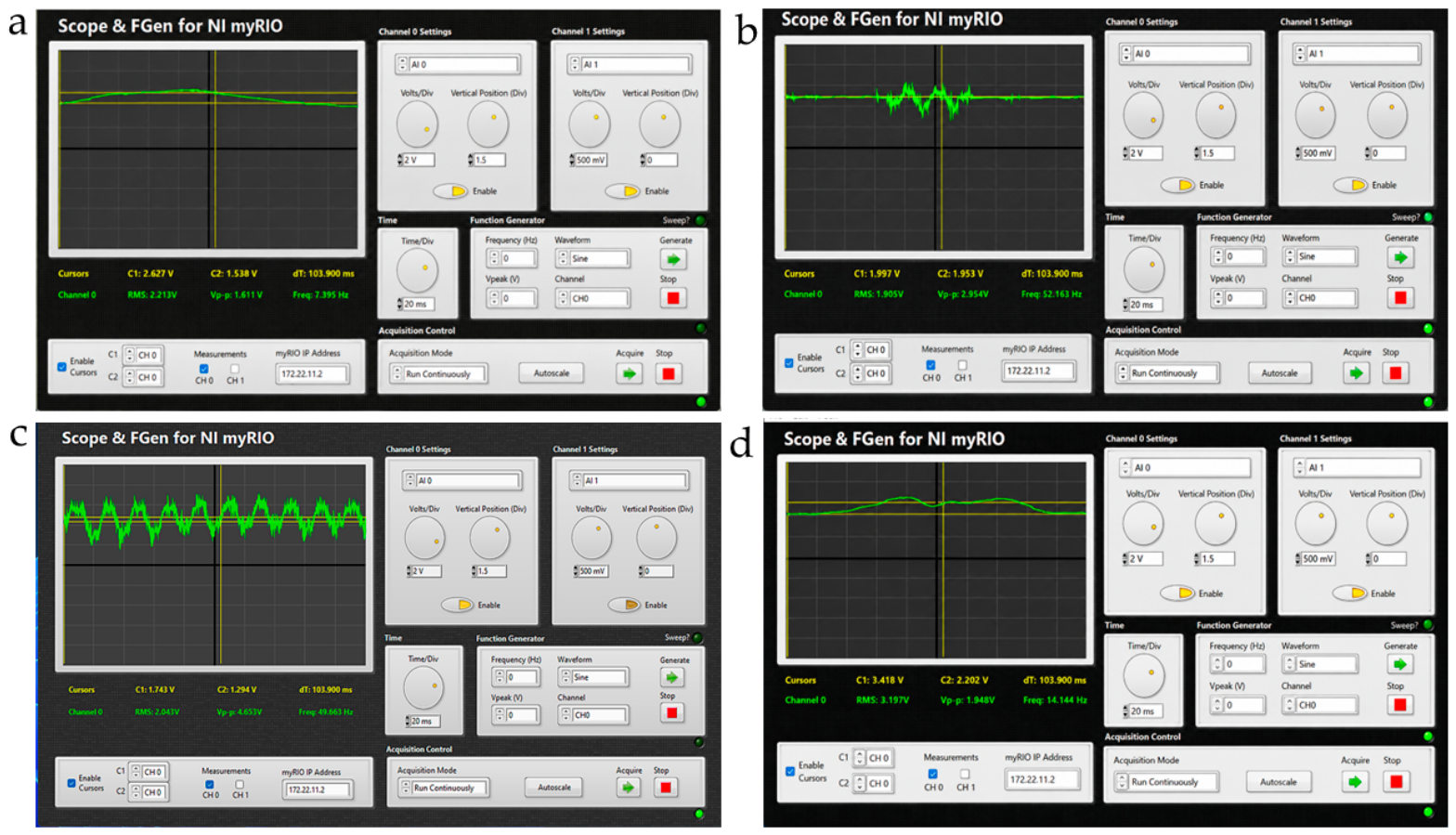This screenshot has height=835, width=1456.
Task: Click Time/Div knob in panel a
Action: pos(417,271)
